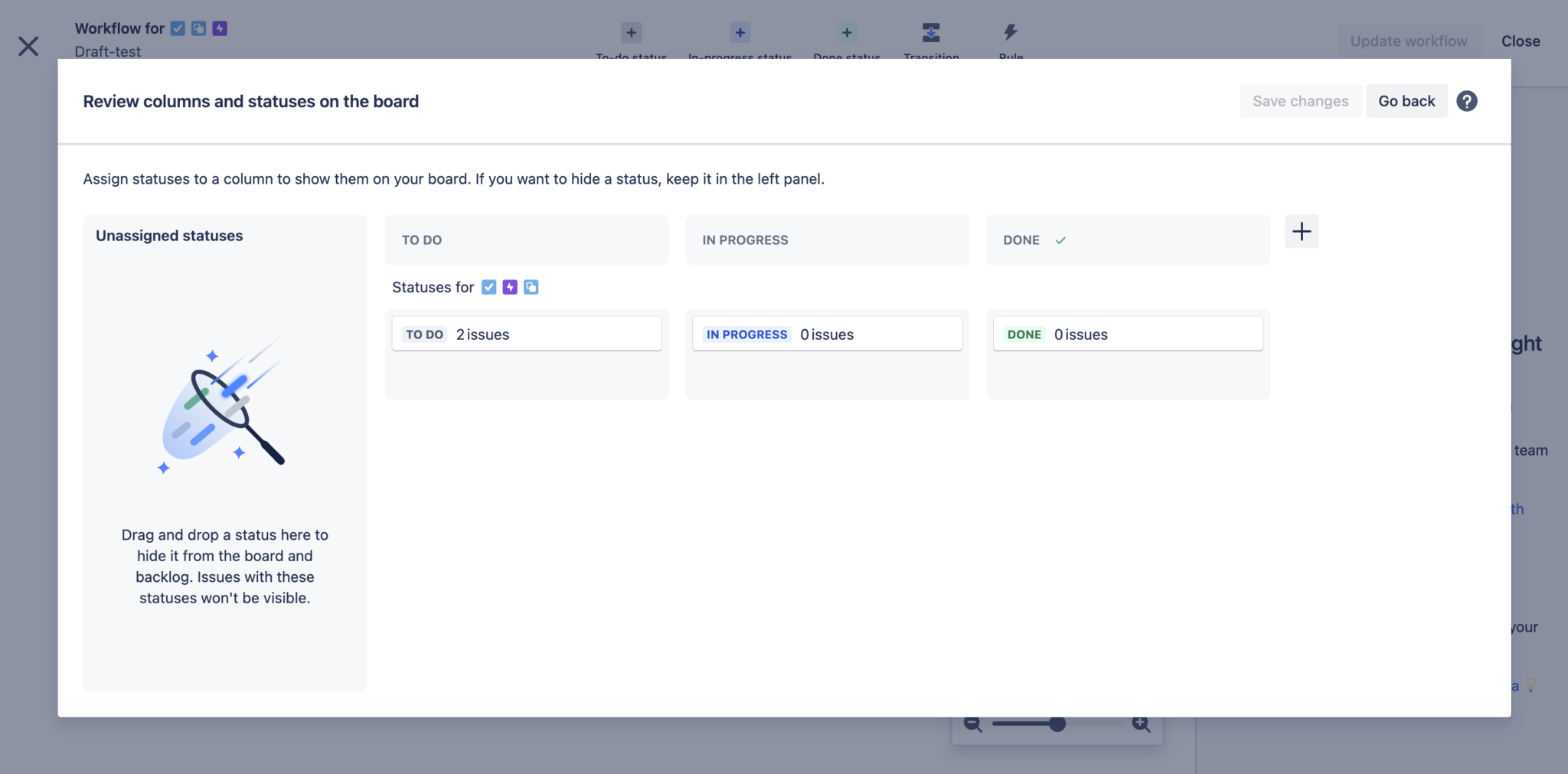
Task: Add a new to-do status
Action: (x=630, y=33)
